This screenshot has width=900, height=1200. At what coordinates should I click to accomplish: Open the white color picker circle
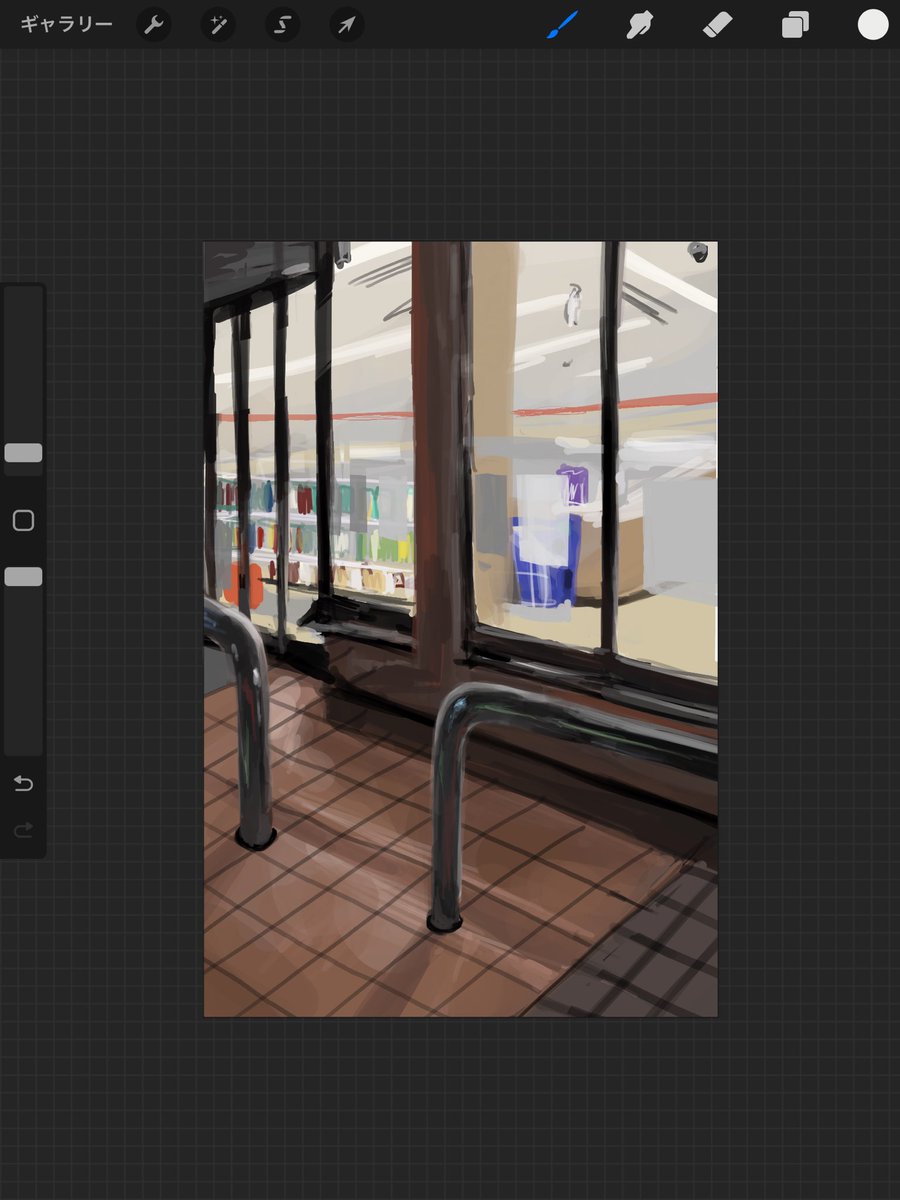coord(873,25)
